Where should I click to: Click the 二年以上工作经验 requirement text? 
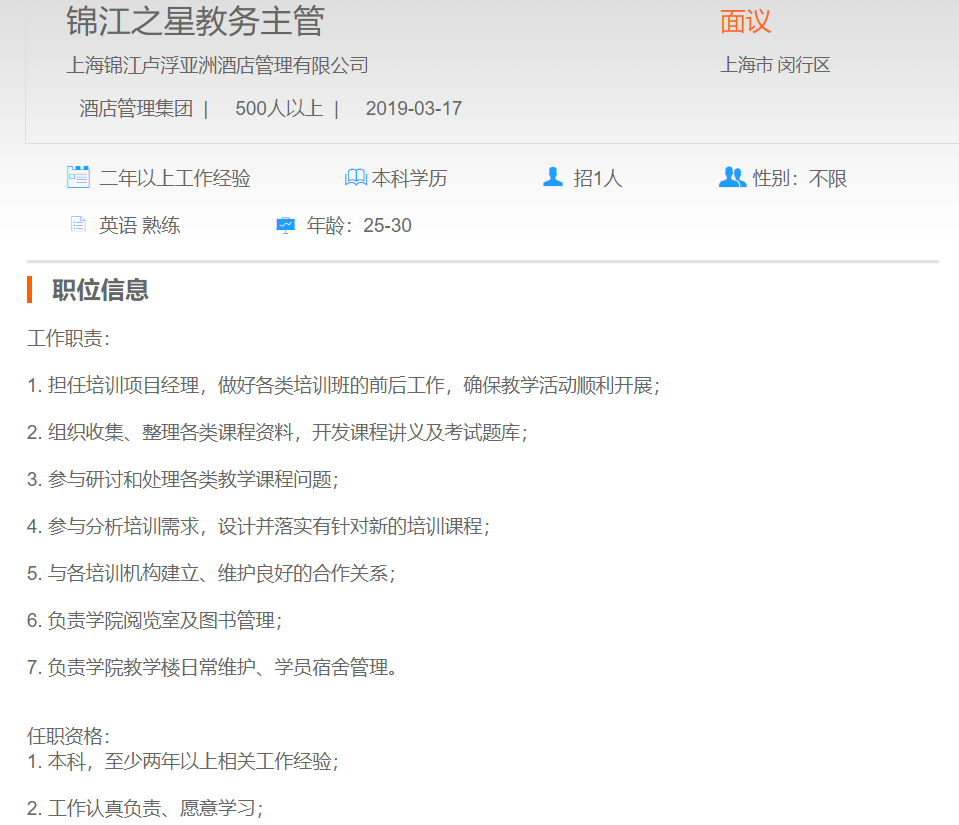(x=175, y=179)
